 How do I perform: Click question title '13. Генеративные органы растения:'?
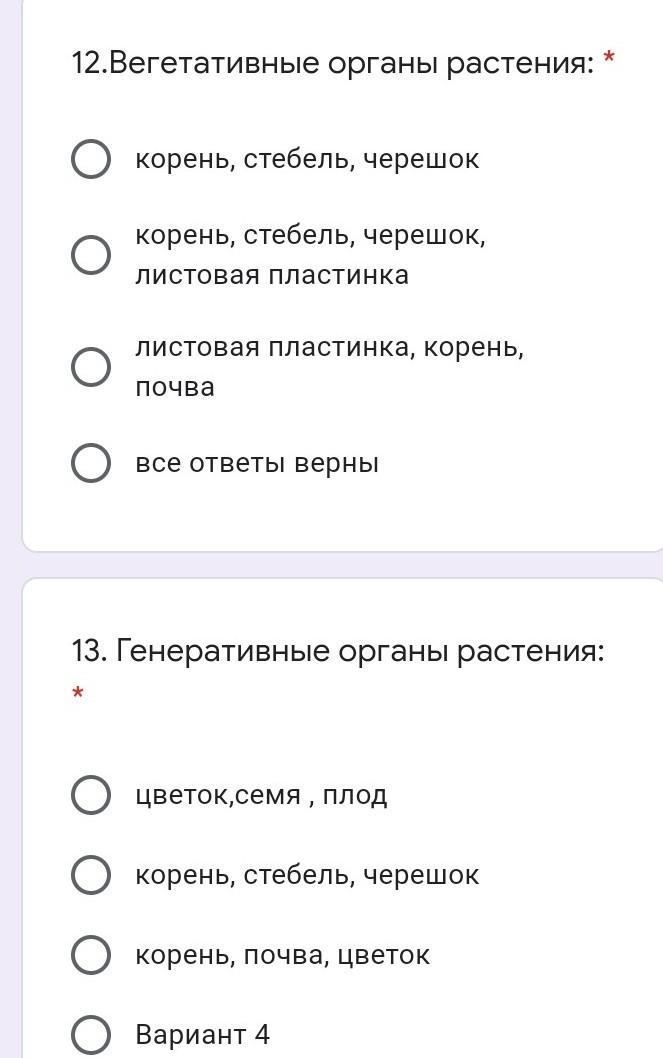coord(338,652)
